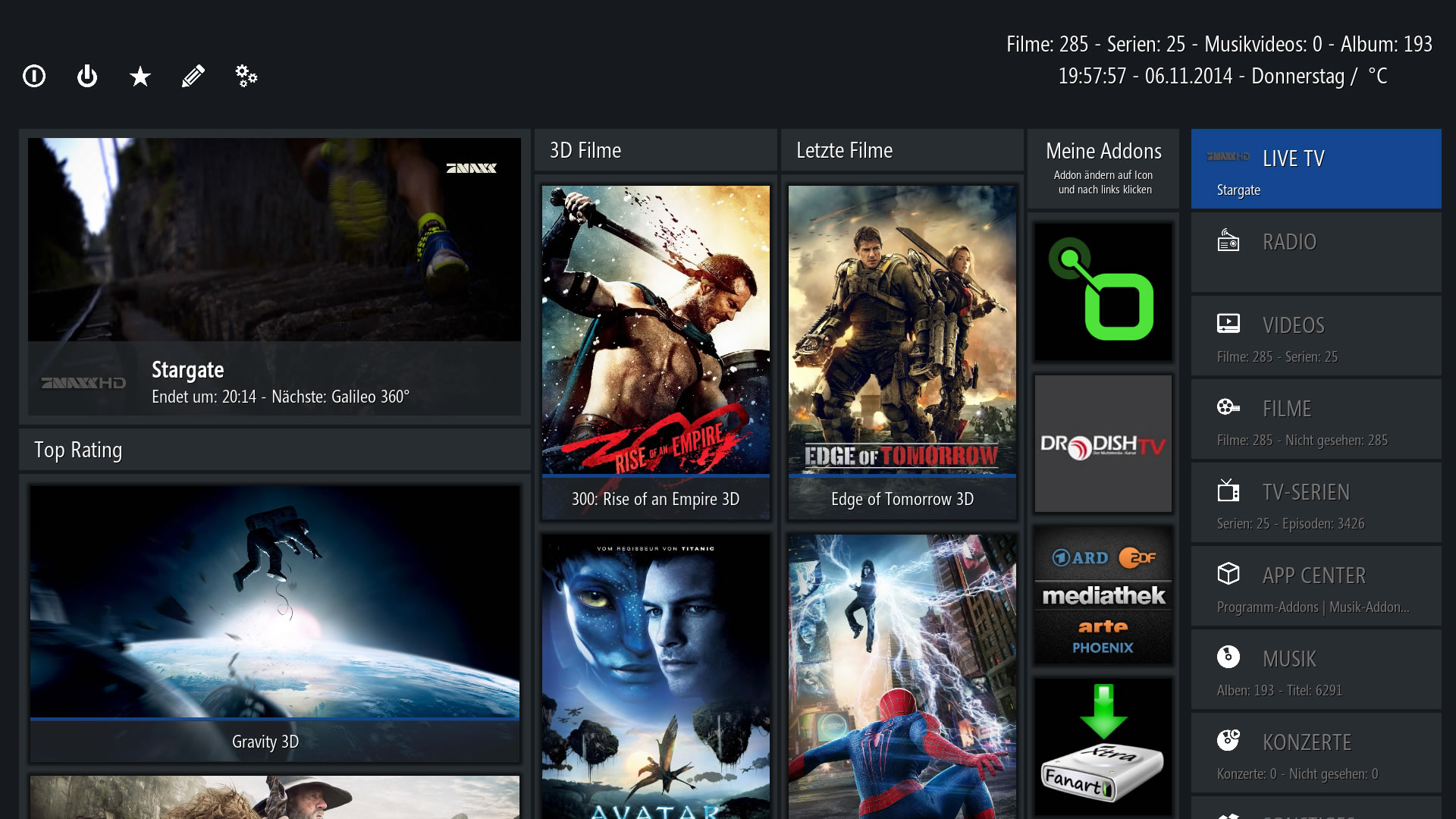Click the 'Gravity 3D' caption

pyautogui.click(x=265, y=742)
